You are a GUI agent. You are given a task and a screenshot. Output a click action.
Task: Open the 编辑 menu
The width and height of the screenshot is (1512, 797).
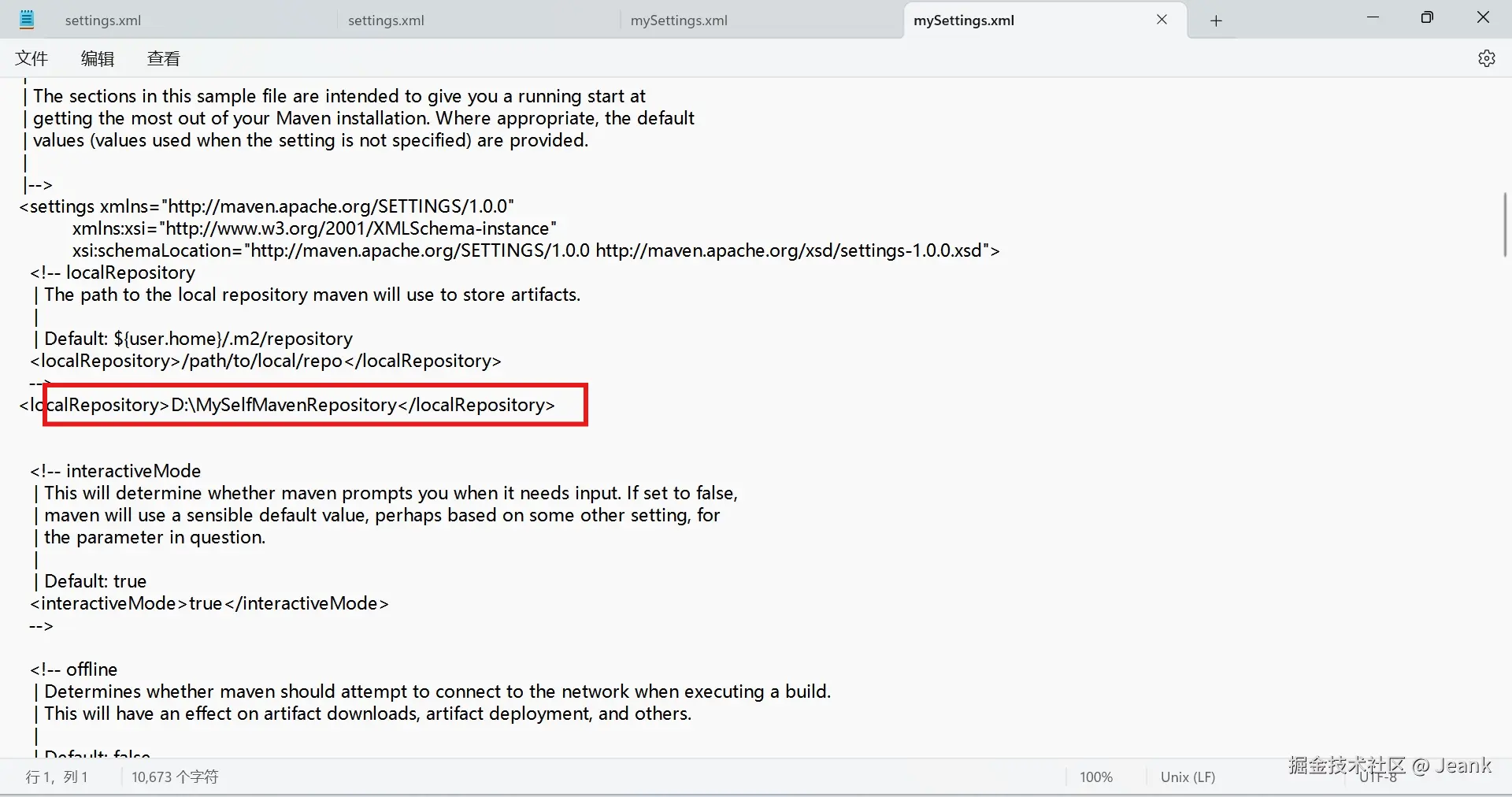[x=98, y=58]
